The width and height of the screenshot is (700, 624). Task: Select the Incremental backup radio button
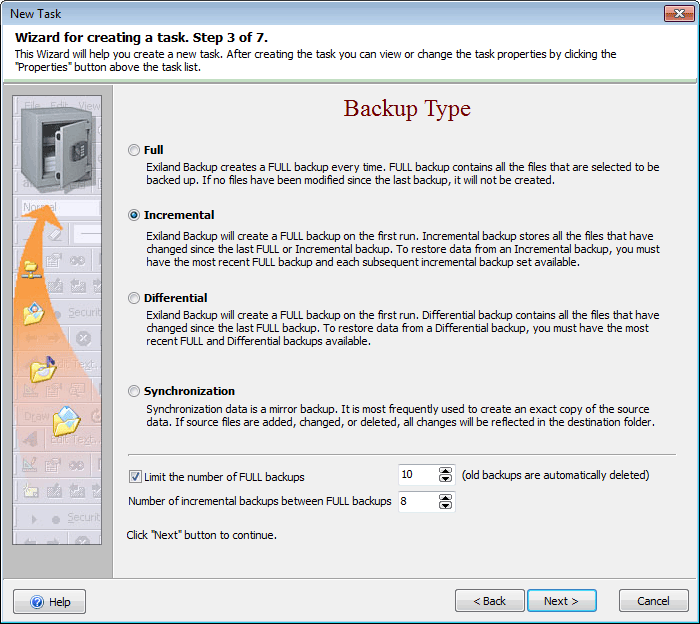(134, 215)
